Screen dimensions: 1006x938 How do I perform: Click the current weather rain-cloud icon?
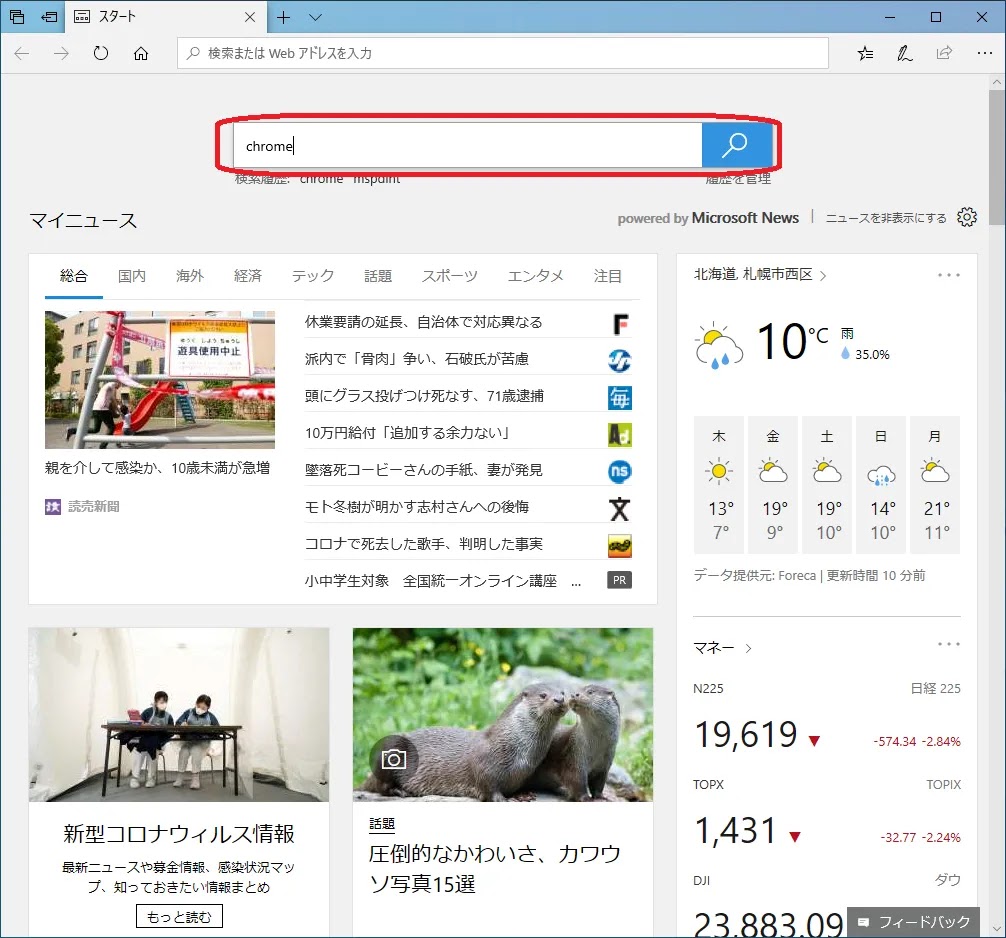[x=719, y=347]
